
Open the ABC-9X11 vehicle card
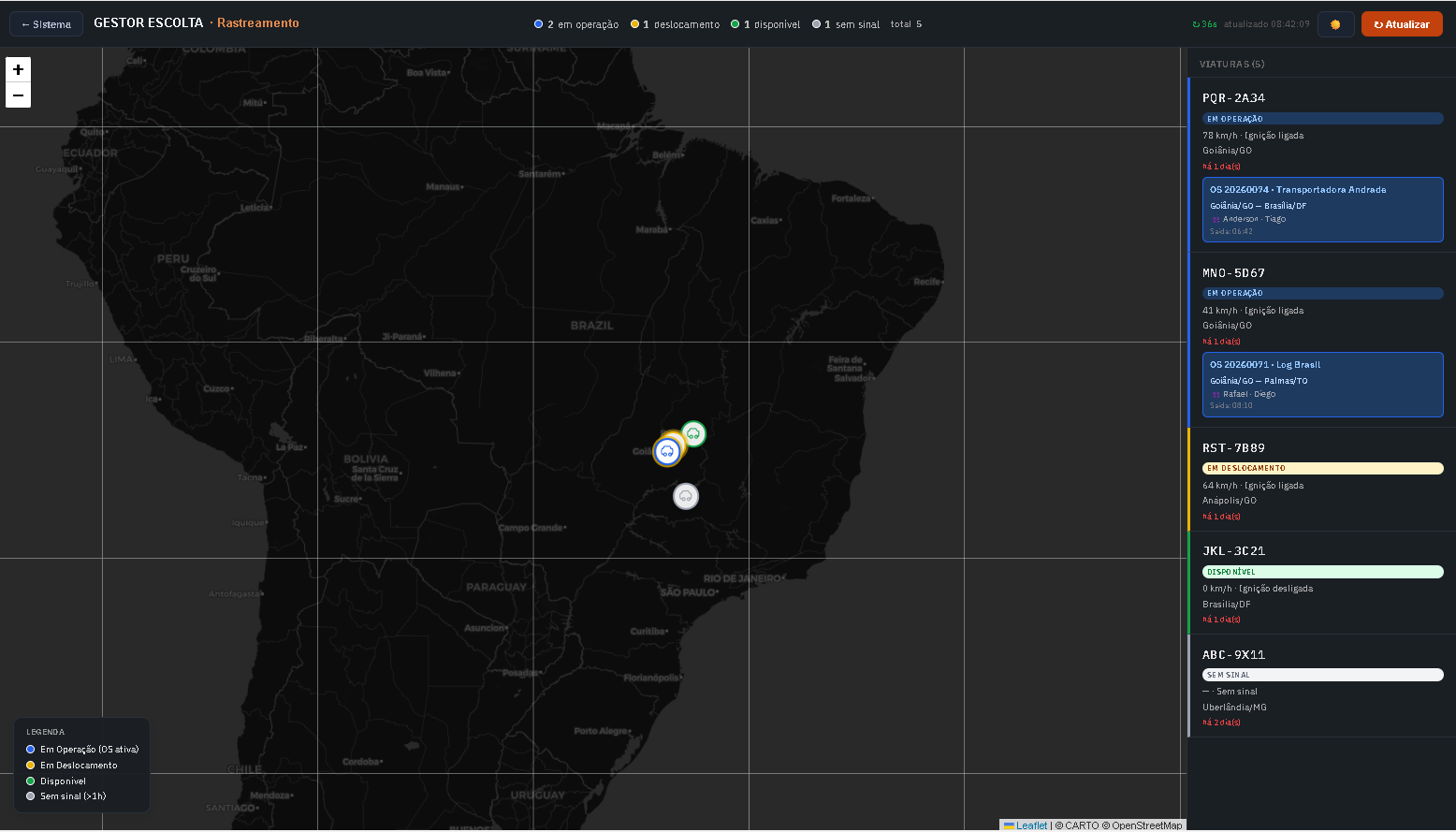click(1322, 686)
